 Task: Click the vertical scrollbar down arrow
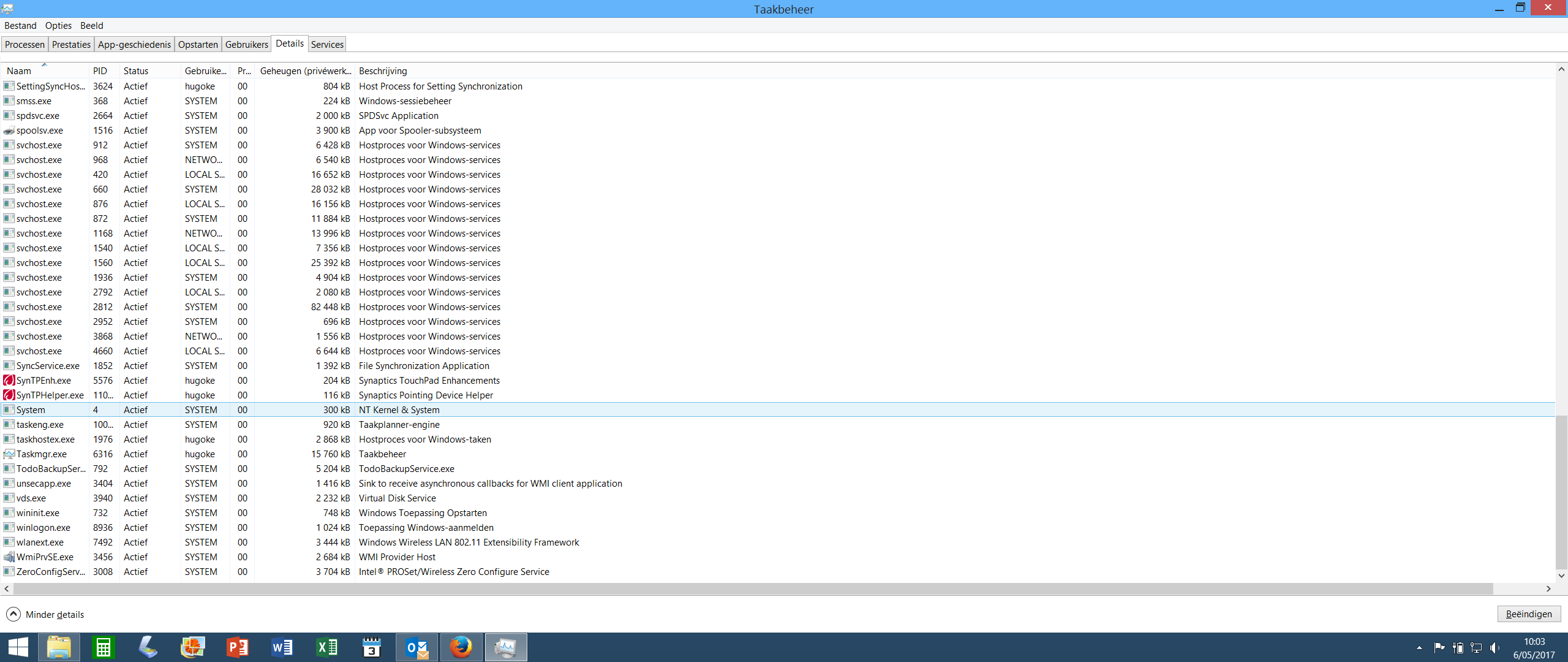pos(1561,576)
